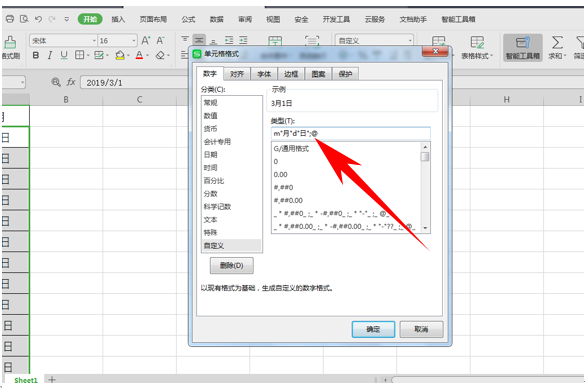Click the eraser clear icon
Screen dimensions: 585x388
160,55
